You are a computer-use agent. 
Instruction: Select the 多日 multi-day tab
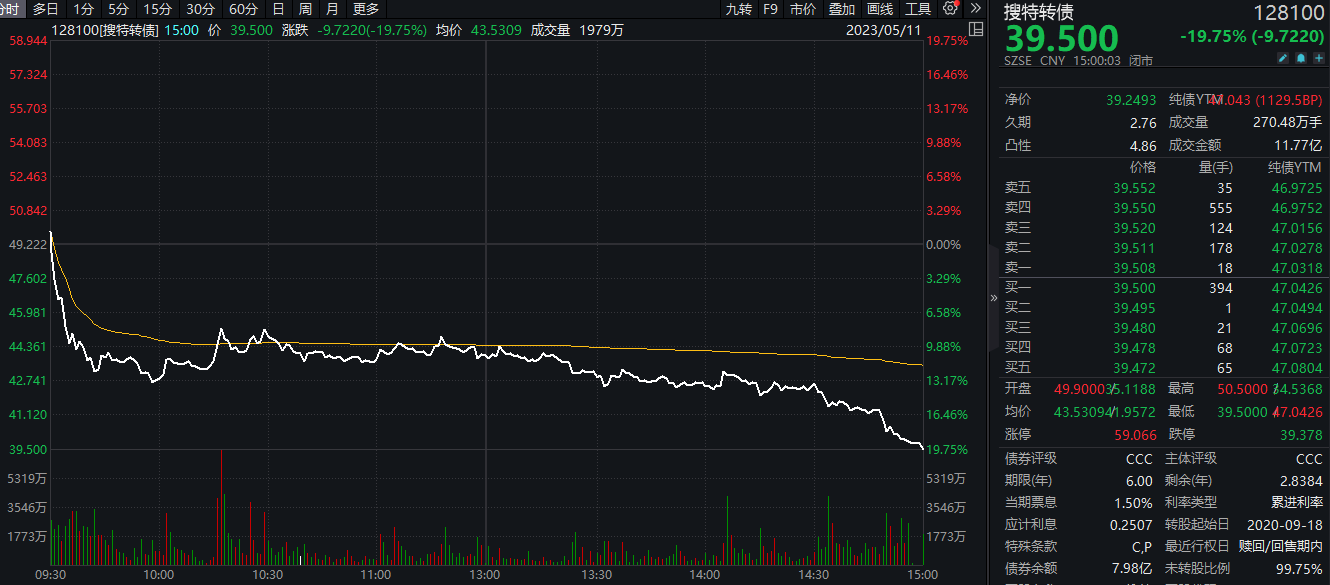tap(46, 9)
